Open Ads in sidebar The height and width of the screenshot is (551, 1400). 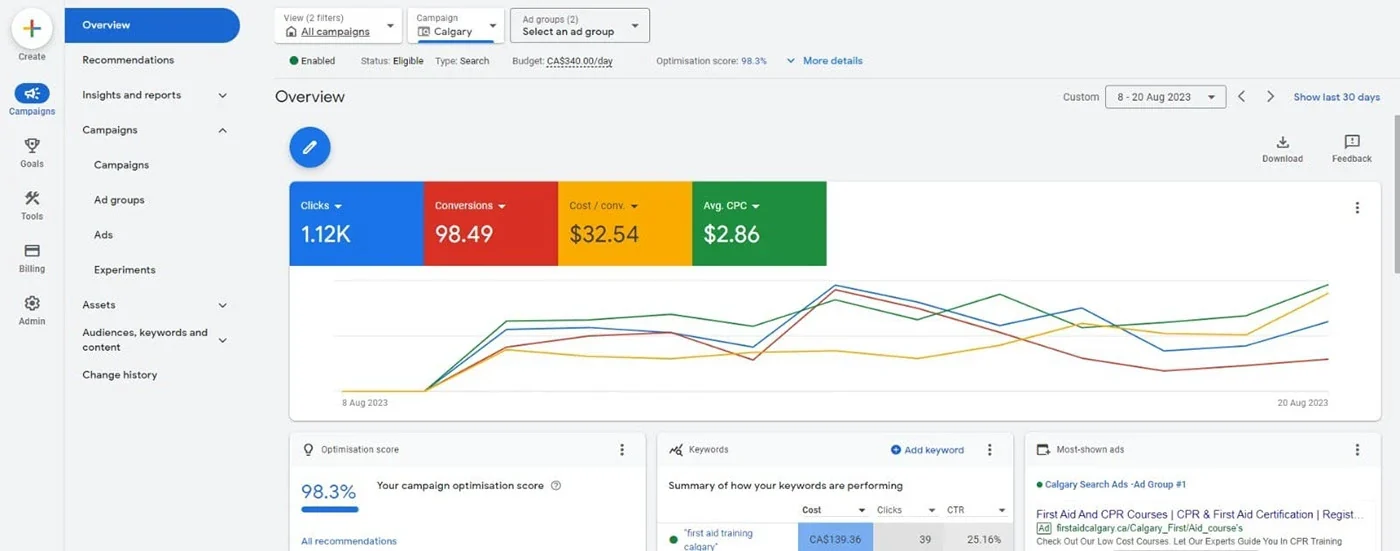pyautogui.click(x=103, y=235)
